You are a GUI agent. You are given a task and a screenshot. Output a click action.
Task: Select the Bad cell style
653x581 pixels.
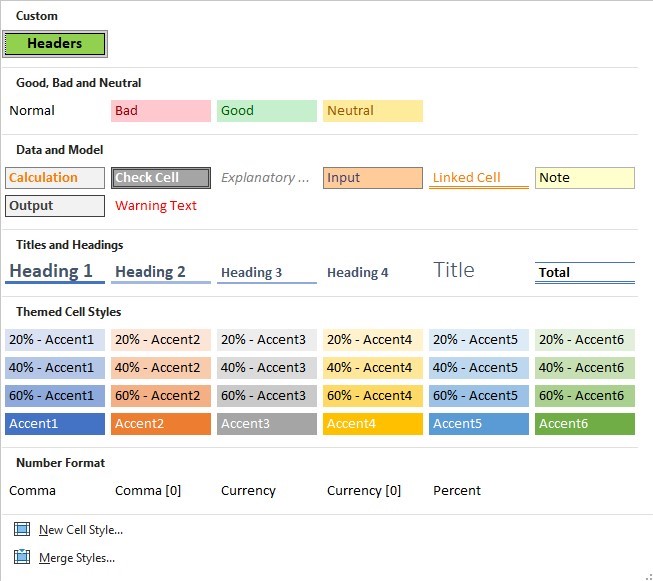coord(160,111)
